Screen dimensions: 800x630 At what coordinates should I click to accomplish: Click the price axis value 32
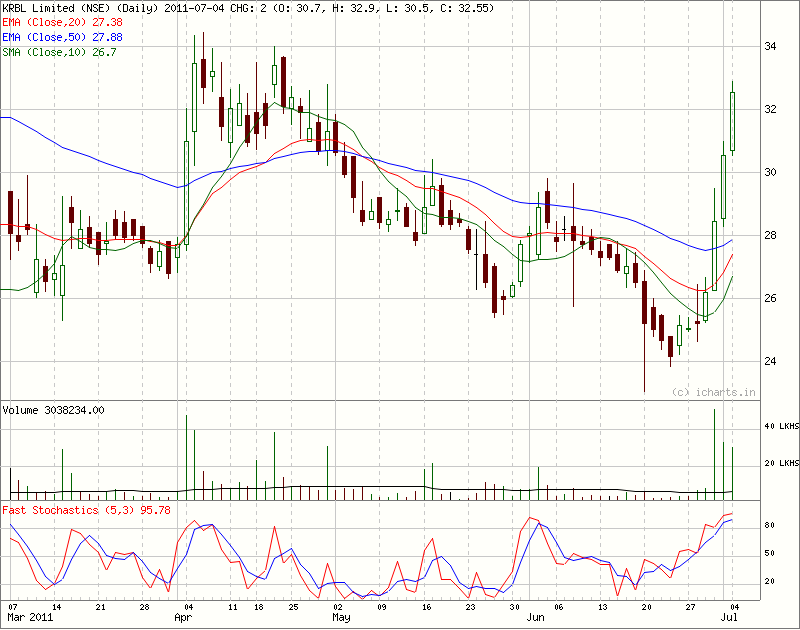(x=770, y=109)
